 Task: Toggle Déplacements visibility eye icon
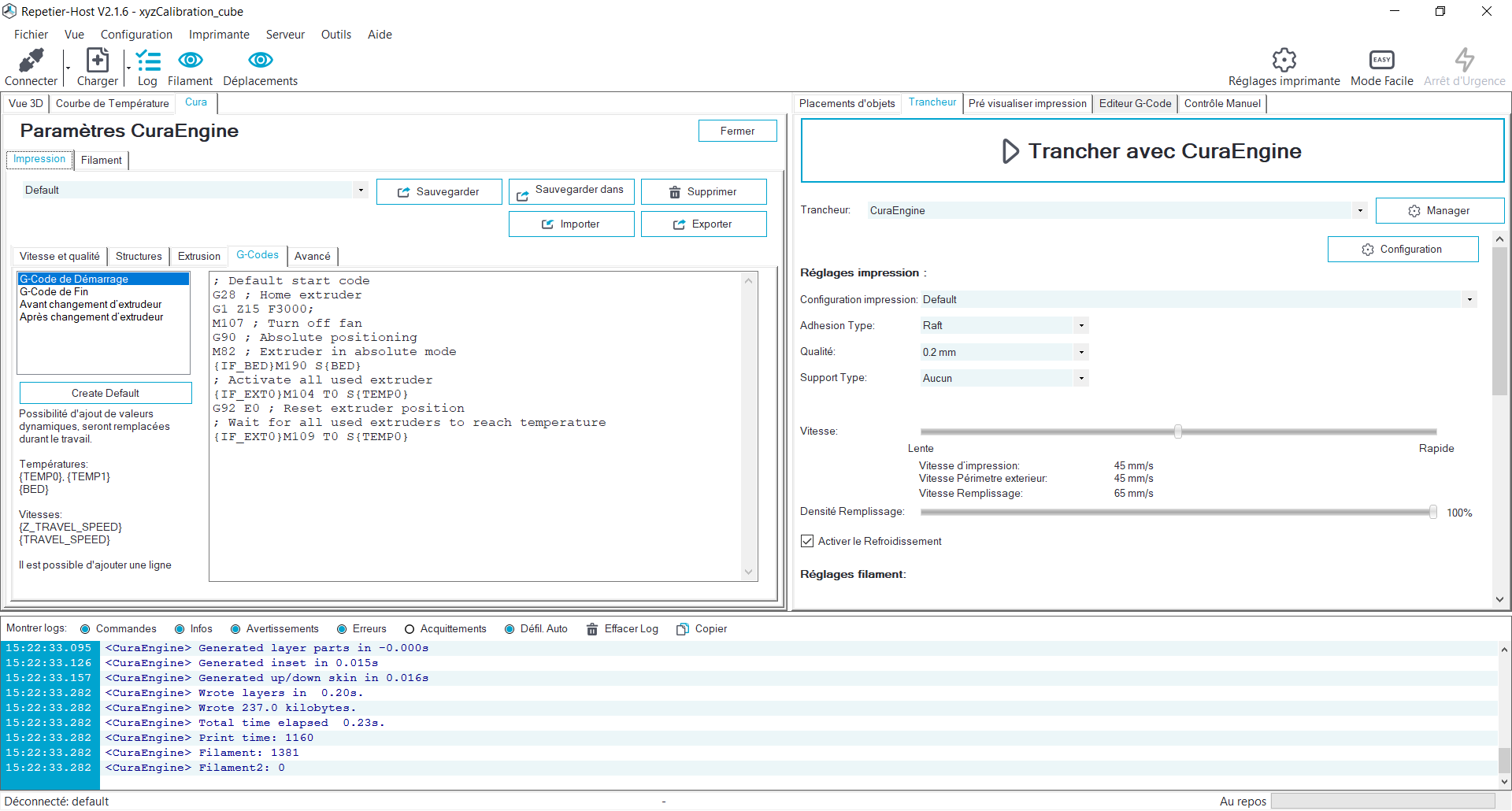coord(260,60)
